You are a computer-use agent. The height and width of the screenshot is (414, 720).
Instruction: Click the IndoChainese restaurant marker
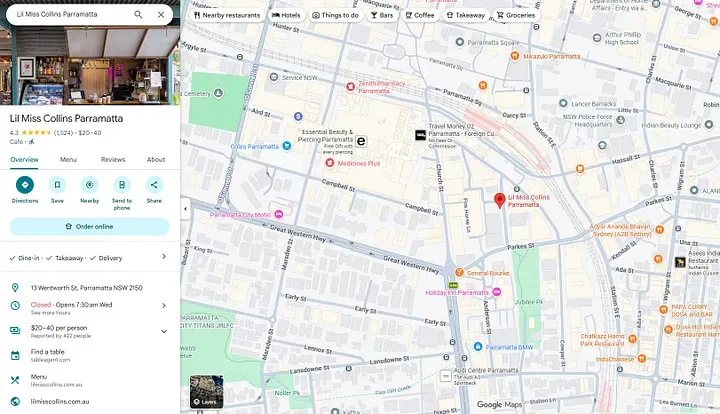click(641, 358)
